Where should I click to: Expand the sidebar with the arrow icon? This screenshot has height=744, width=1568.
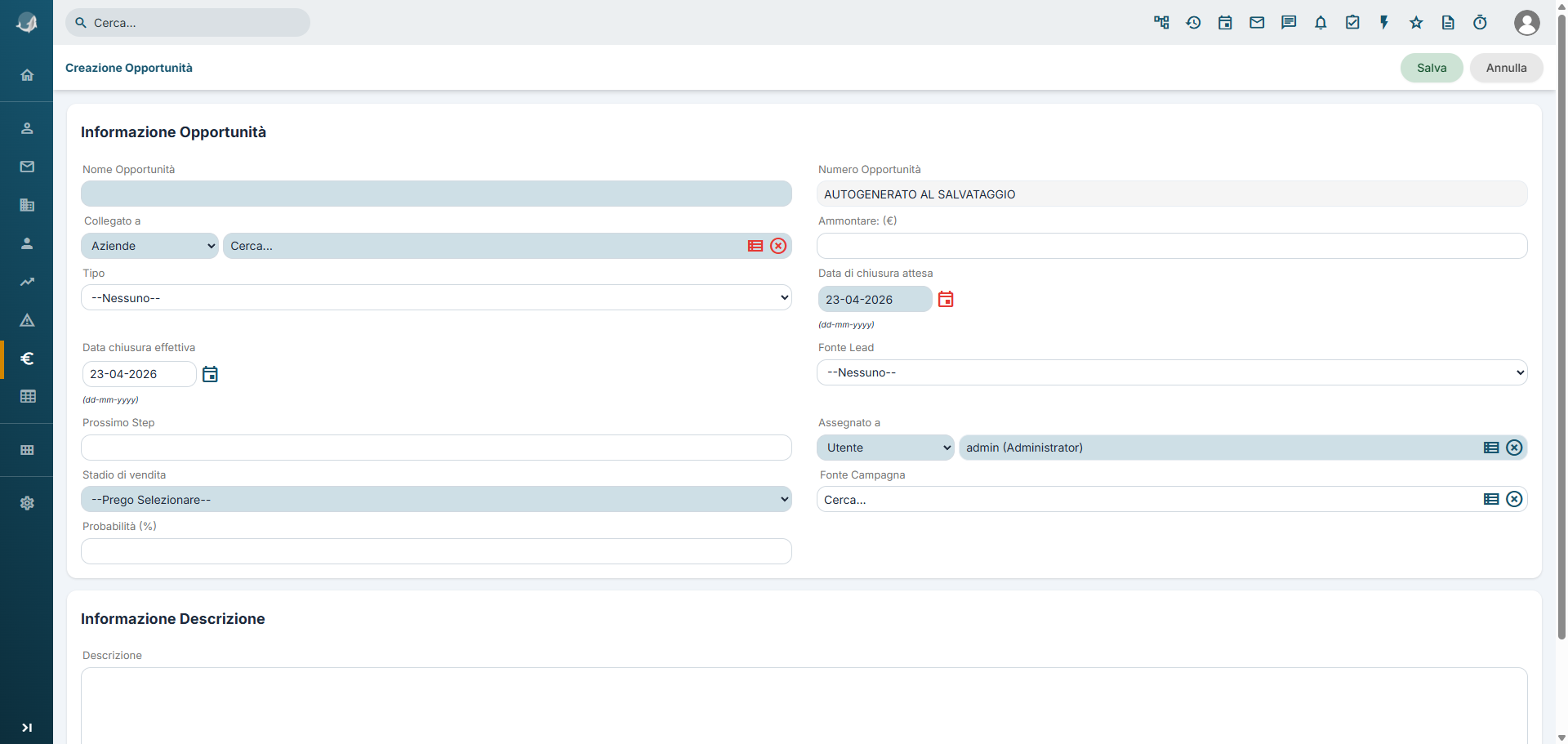click(x=27, y=728)
